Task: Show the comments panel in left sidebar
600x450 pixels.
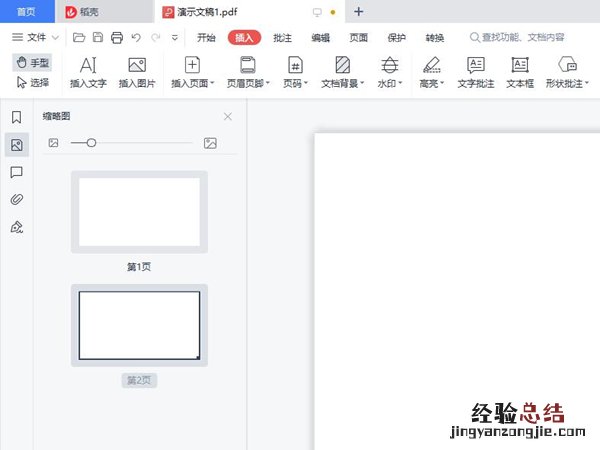Action: 16,172
